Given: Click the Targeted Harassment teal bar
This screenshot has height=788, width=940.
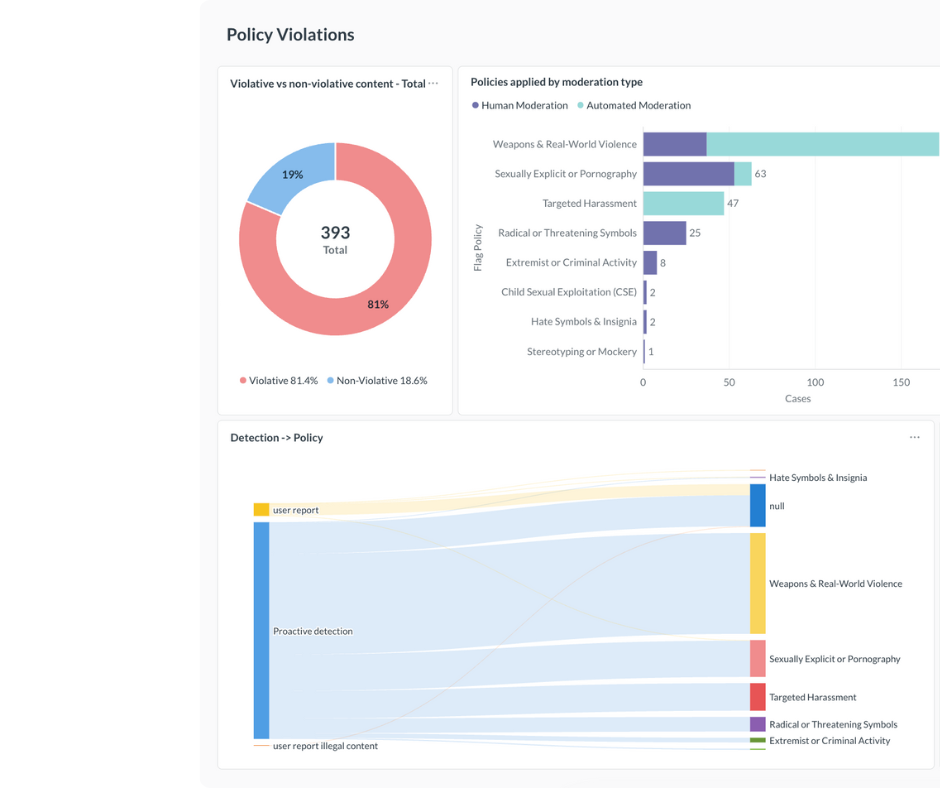Looking at the screenshot, I should 683,204.
